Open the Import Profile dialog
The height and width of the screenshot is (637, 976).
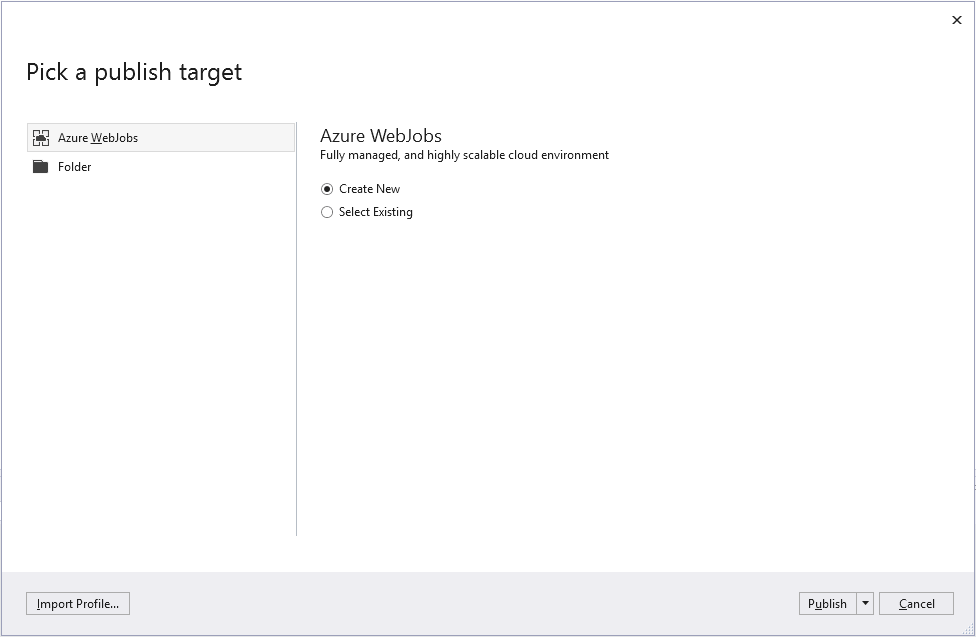(78, 603)
